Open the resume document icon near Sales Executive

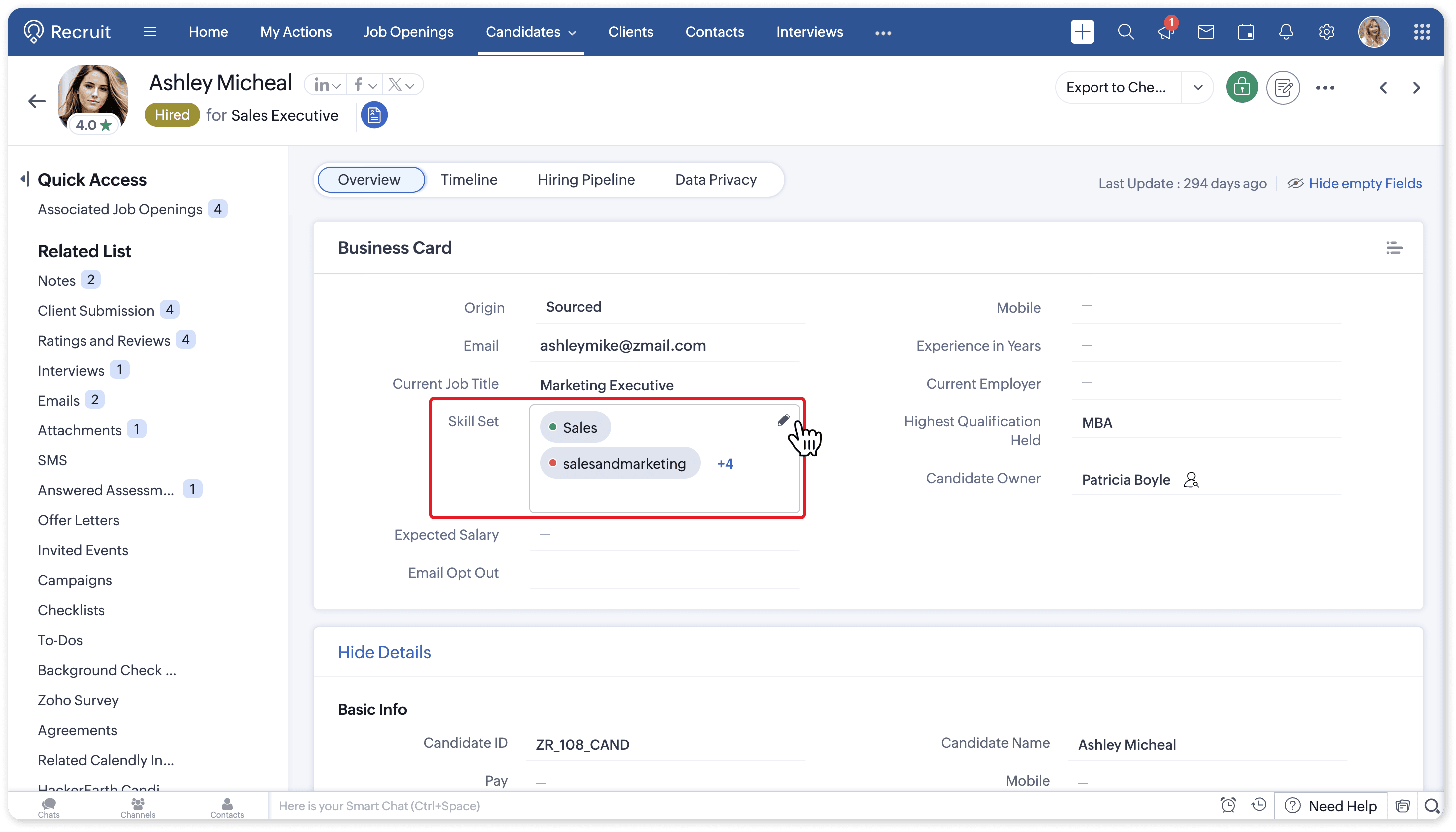[x=374, y=115]
